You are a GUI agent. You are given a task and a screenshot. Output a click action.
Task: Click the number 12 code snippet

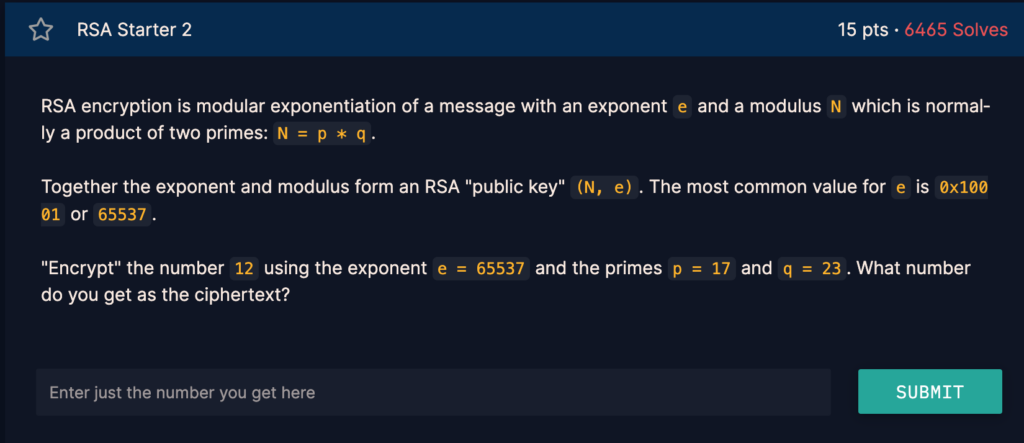click(x=244, y=269)
